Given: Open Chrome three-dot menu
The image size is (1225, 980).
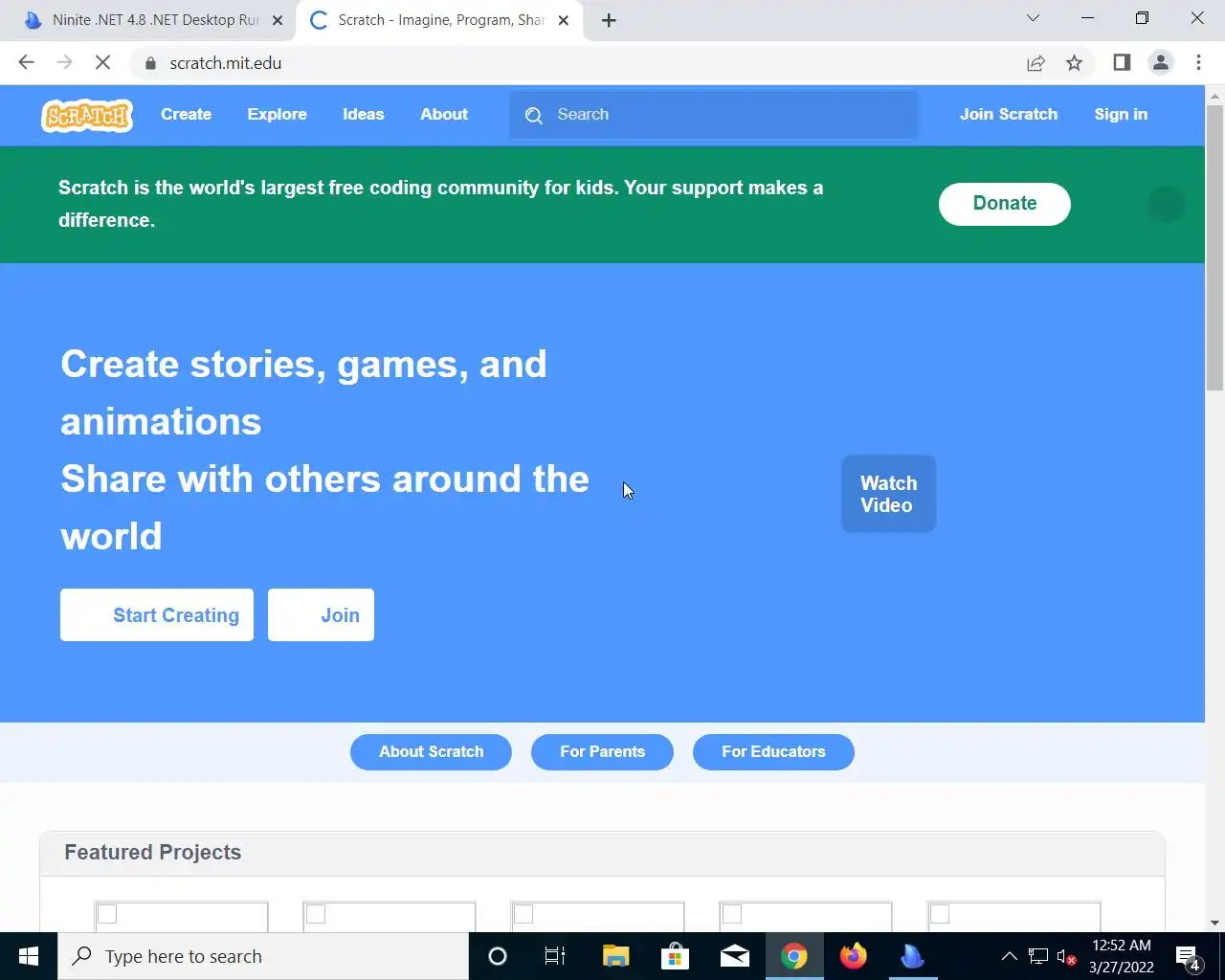Looking at the screenshot, I should pyautogui.click(x=1198, y=63).
